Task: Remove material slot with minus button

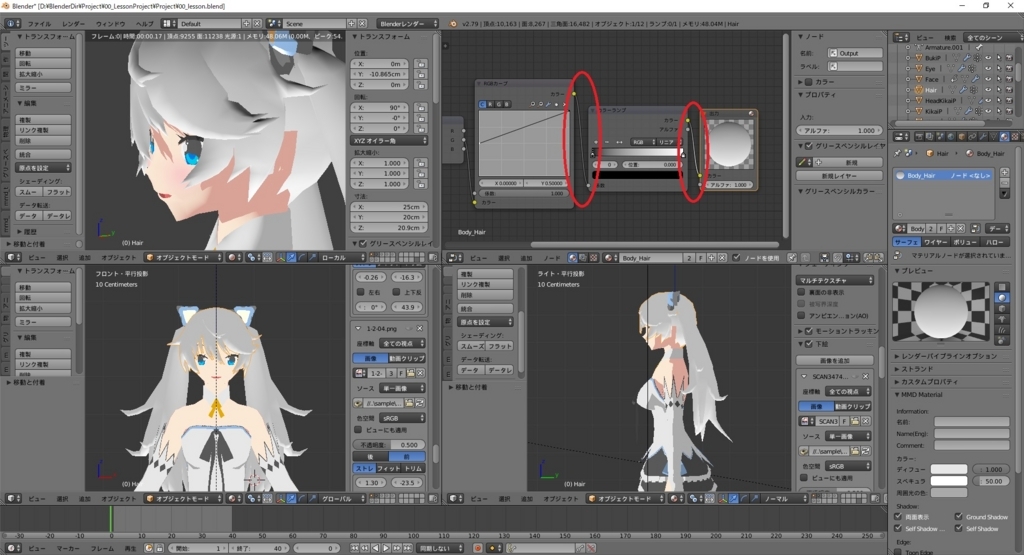Action: point(1004,183)
